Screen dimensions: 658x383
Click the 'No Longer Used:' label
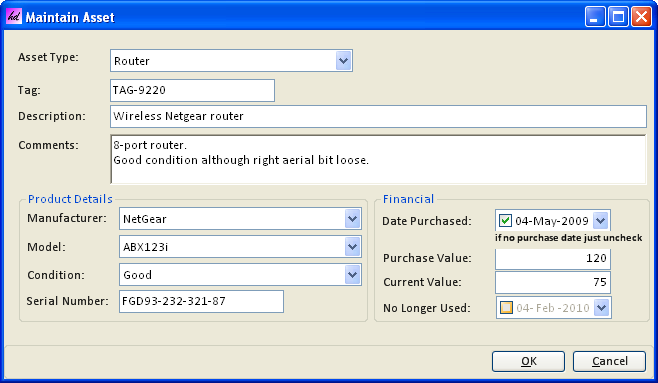click(427, 308)
